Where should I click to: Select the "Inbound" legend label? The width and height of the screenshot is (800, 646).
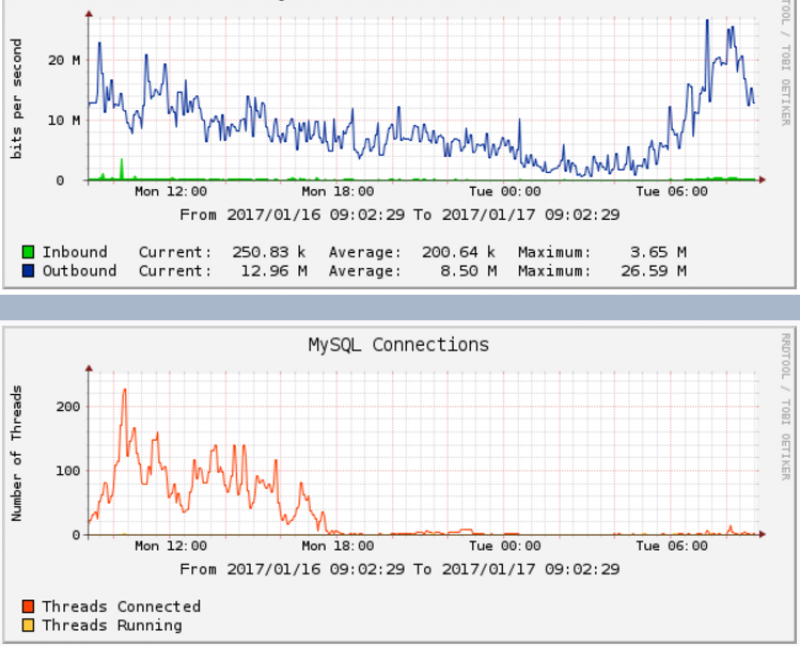pyautogui.click(x=74, y=252)
